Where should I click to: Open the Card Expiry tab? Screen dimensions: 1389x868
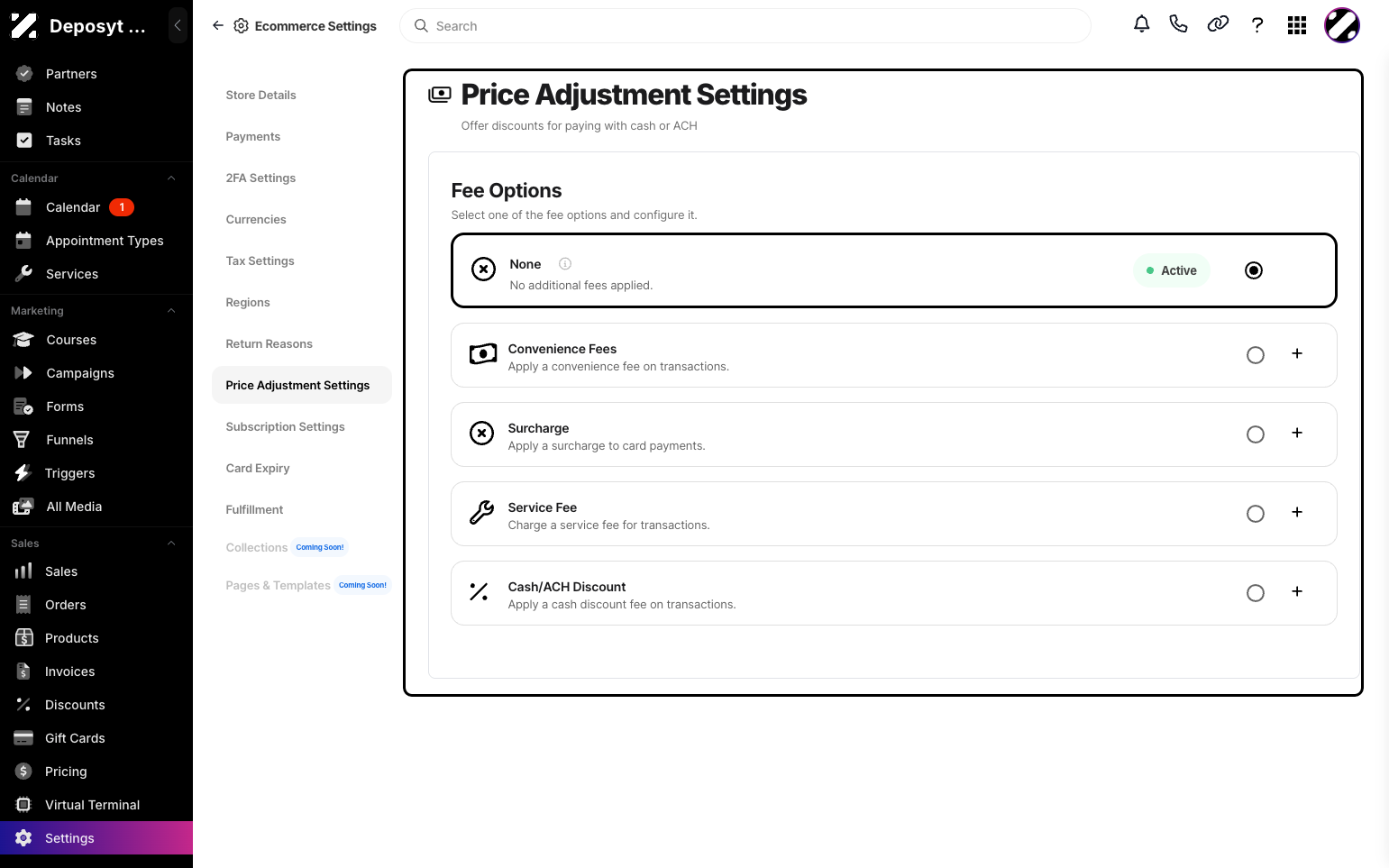pyautogui.click(x=258, y=469)
